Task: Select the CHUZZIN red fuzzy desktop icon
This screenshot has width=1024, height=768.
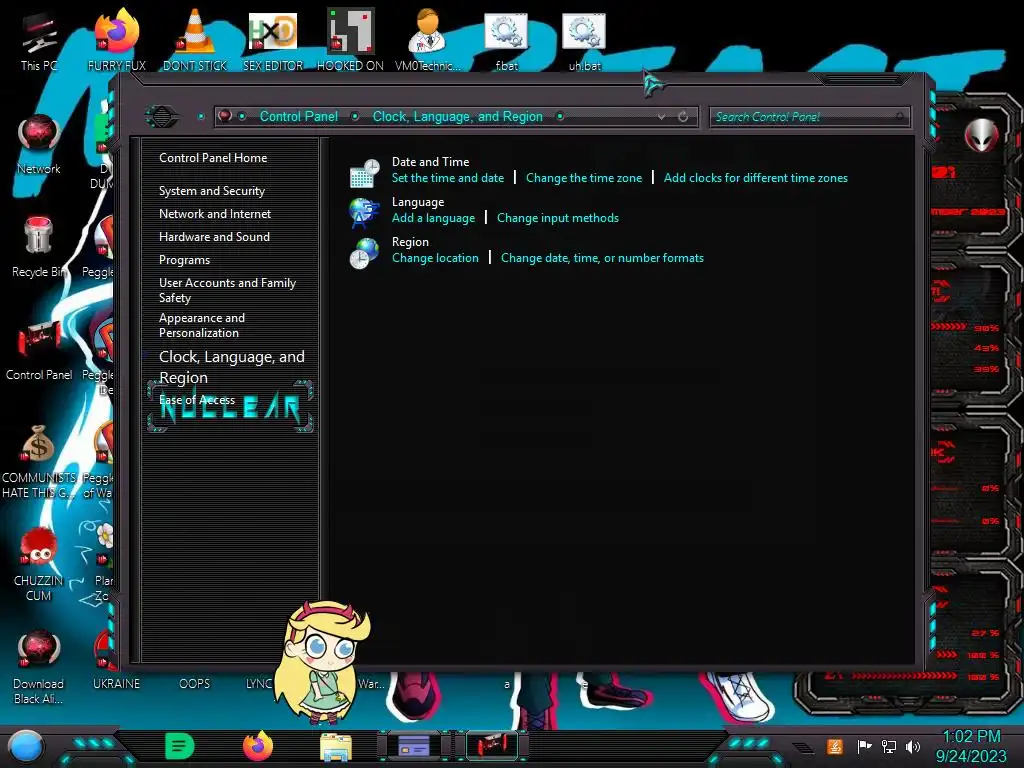Action: 39,565
